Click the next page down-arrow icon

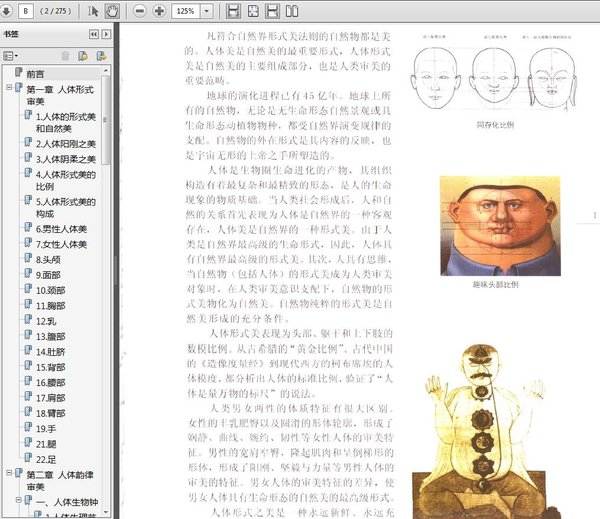click(x=6, y=11)
